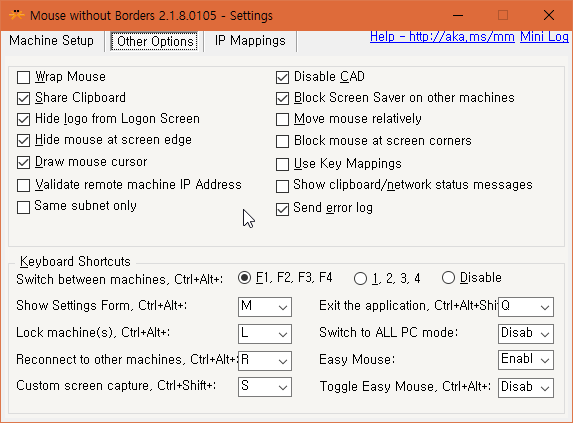Screen dimensions: 573x423
Task: Minimize the Settings window
Action: [458, 15]
